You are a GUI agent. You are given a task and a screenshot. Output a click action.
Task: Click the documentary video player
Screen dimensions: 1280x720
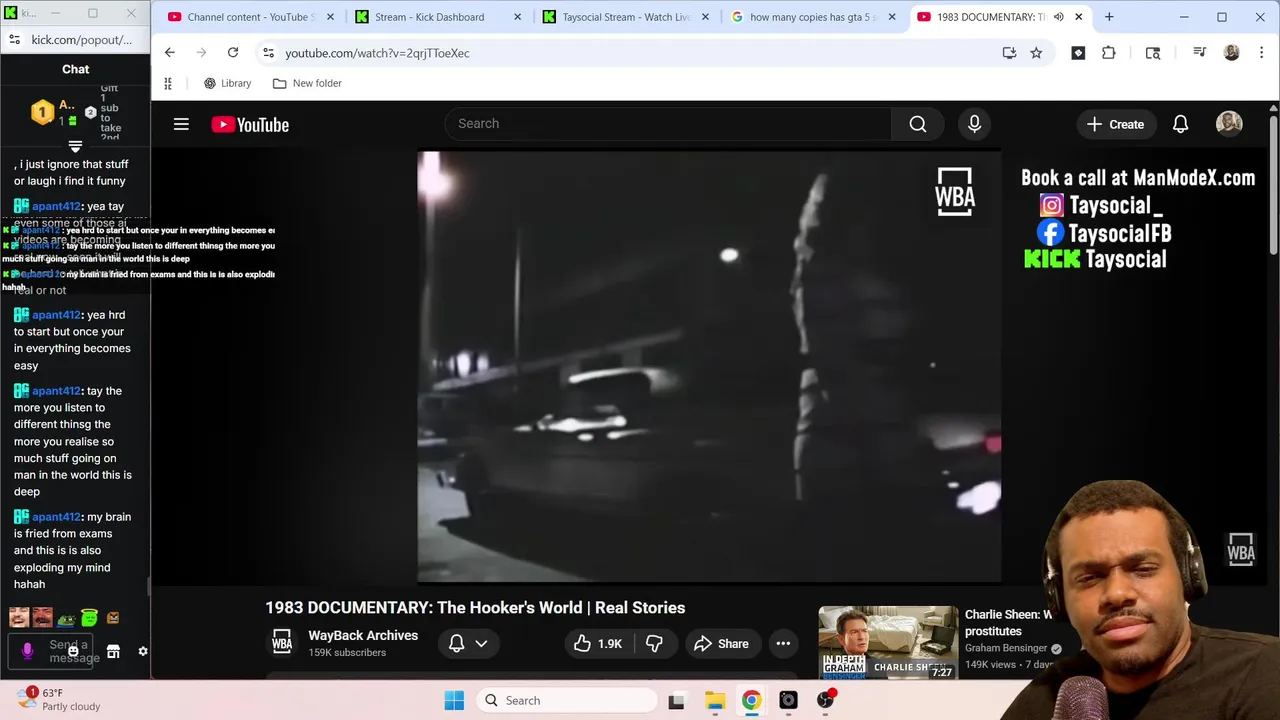pyautogui.click(x=709, y=366)
